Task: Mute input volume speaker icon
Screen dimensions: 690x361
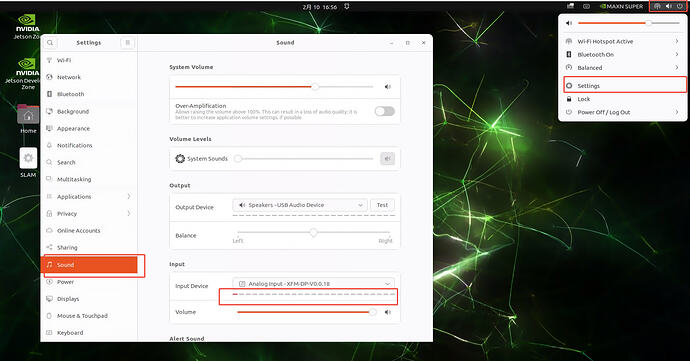Action: (x=388, y=312)
